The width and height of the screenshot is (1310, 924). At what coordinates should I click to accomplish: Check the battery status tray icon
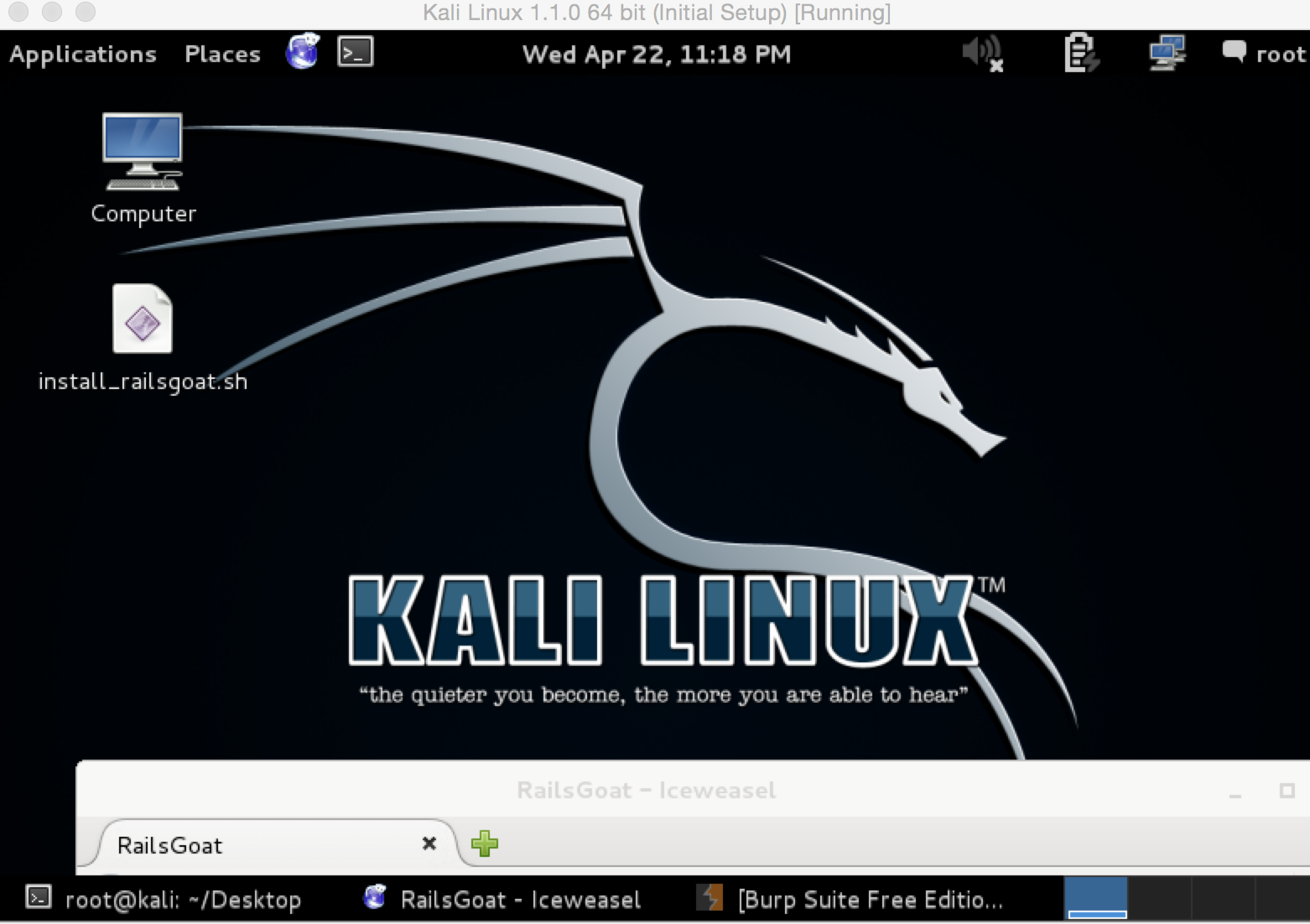1079,52
